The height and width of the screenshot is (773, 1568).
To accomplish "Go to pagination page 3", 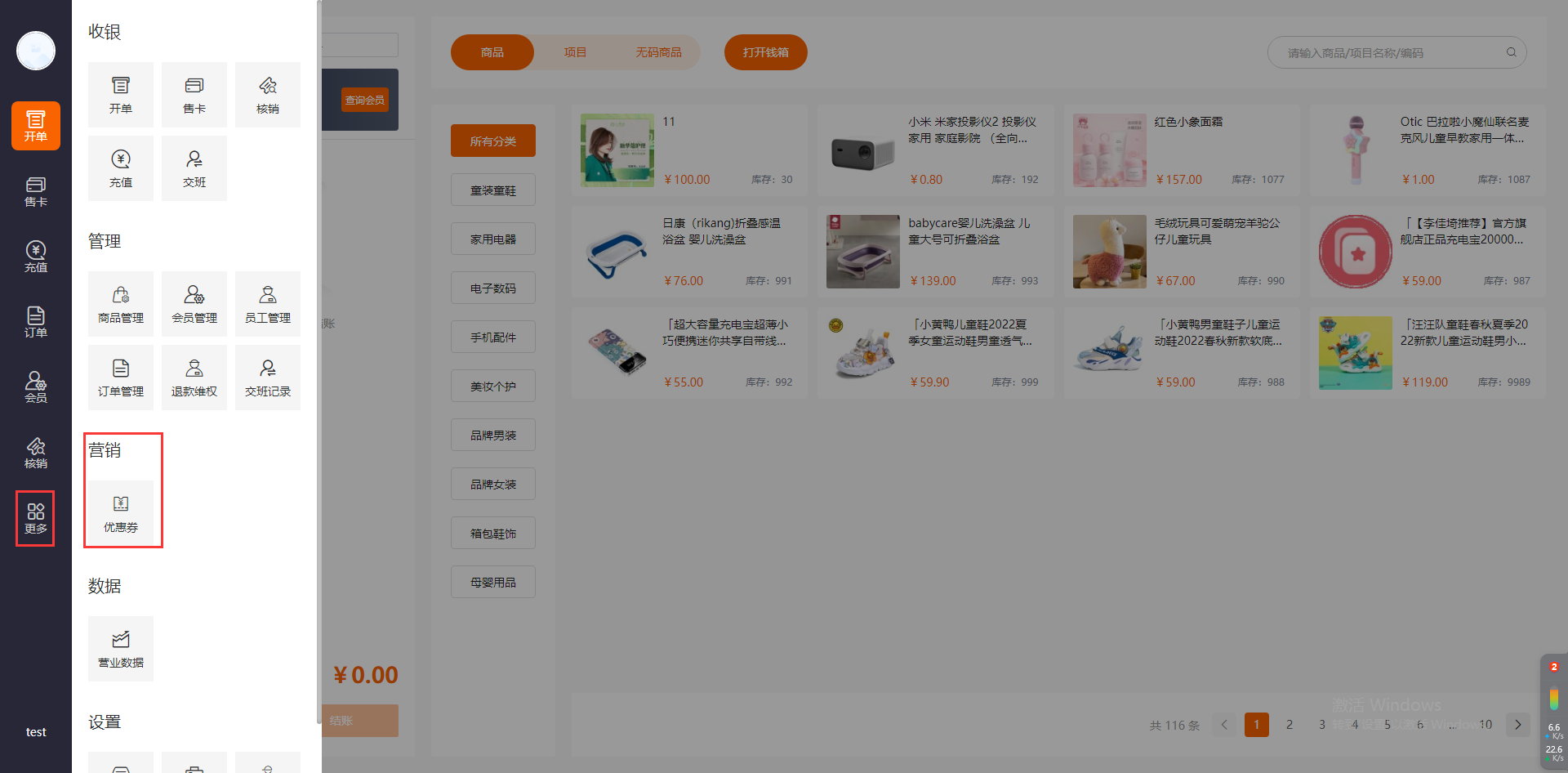I will [1322, 725].
